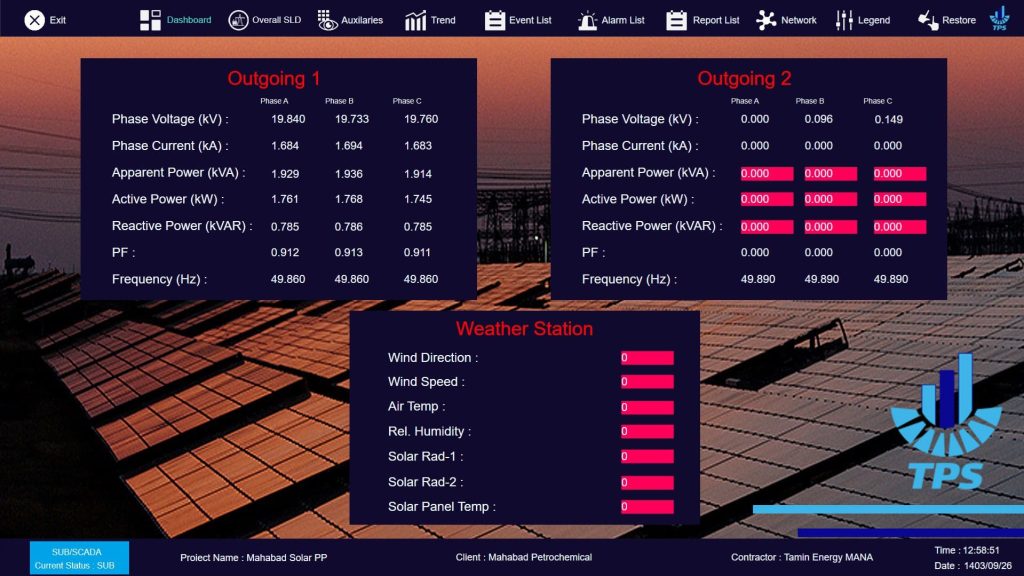1024x576 pixels.
Task: Click the Network nodes icon
Action: pos(766,20)
